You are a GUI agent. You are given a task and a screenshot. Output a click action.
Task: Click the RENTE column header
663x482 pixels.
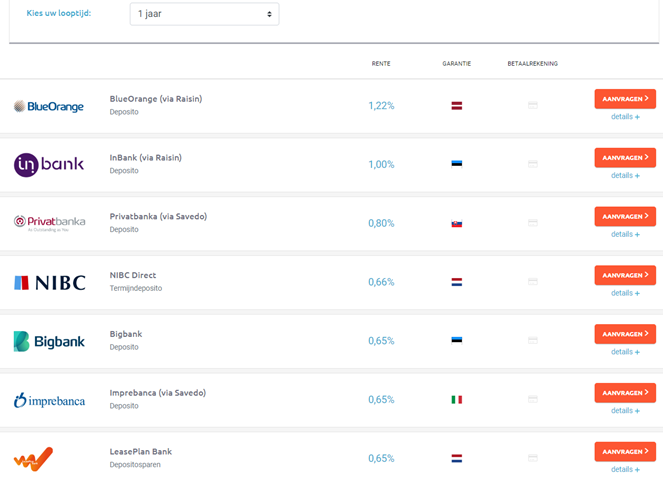tap(381, 63)
